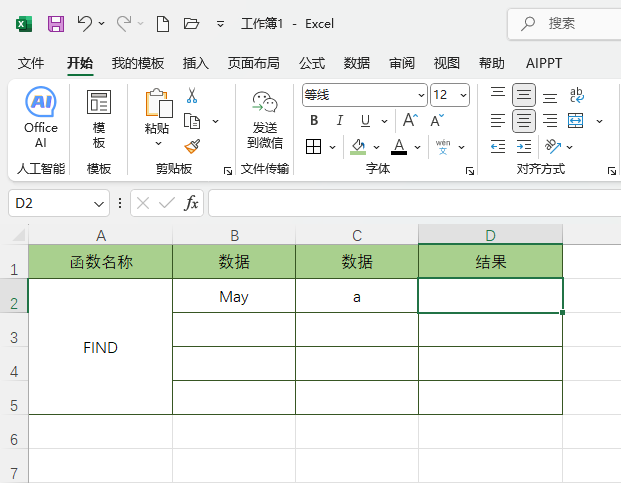621x483 pixels.
Task: Click the text orientation icon
Action: [553, 146]
